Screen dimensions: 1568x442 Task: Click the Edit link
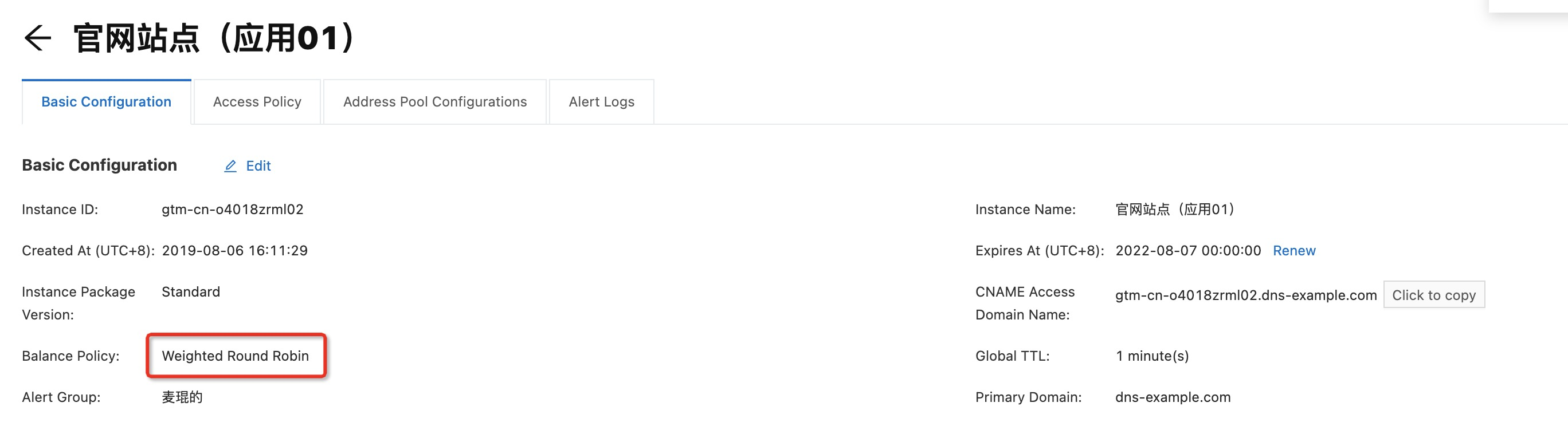(x=258, y=166)
